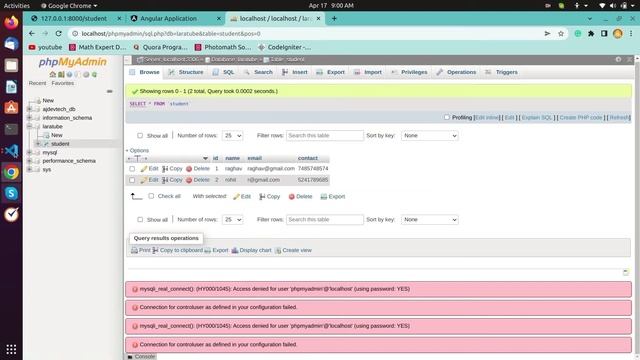Expand performance_schema tree node
Viewport: 640px width, 360px height.
click(29, 161)
